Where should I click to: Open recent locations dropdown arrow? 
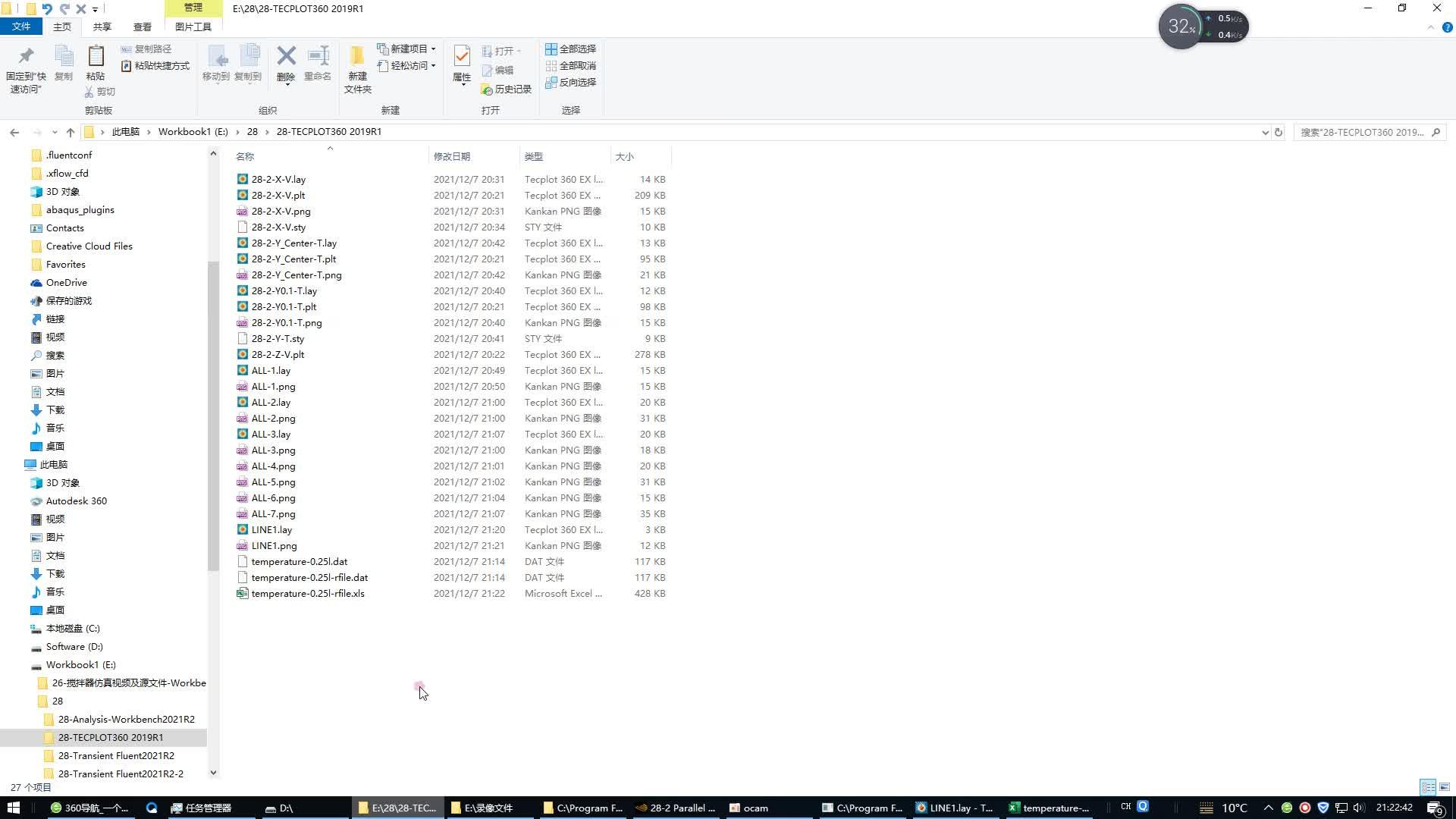coord(54,133)
